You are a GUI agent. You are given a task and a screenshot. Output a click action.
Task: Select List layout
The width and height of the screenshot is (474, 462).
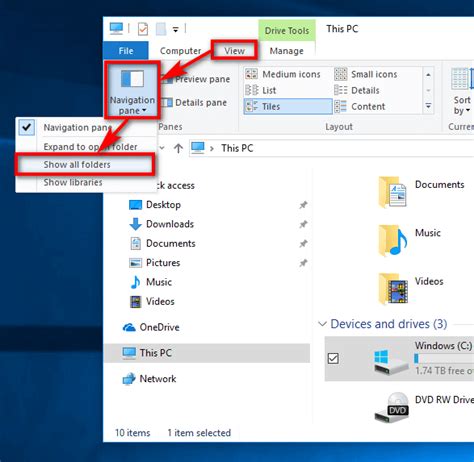261,90
